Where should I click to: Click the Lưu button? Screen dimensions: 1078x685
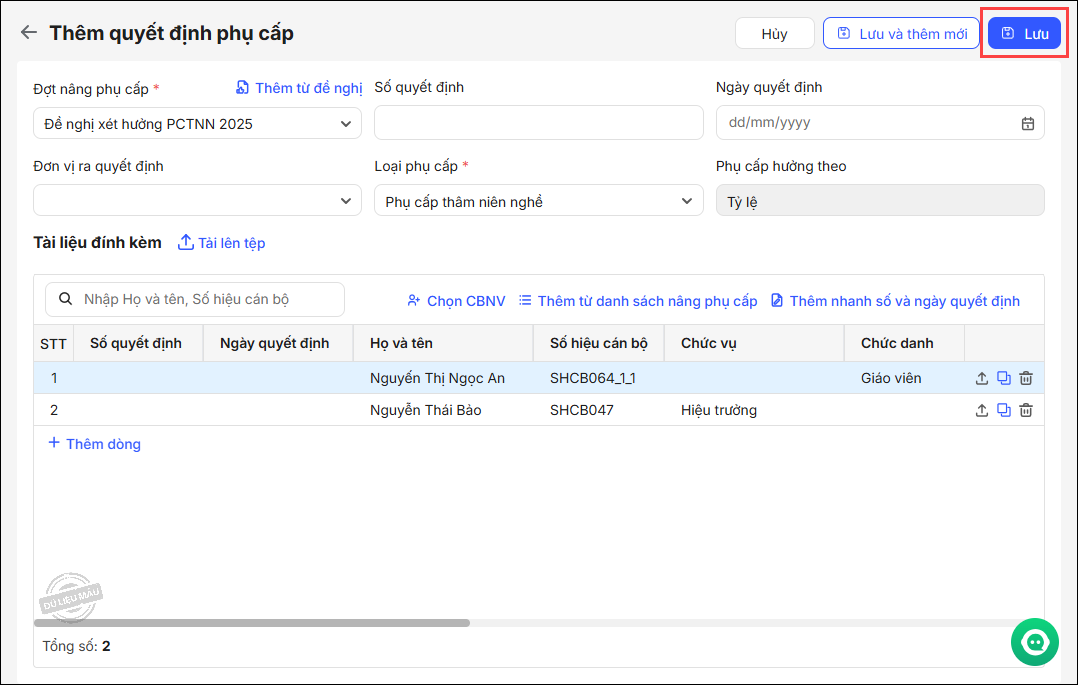(x=1024, y=33)
